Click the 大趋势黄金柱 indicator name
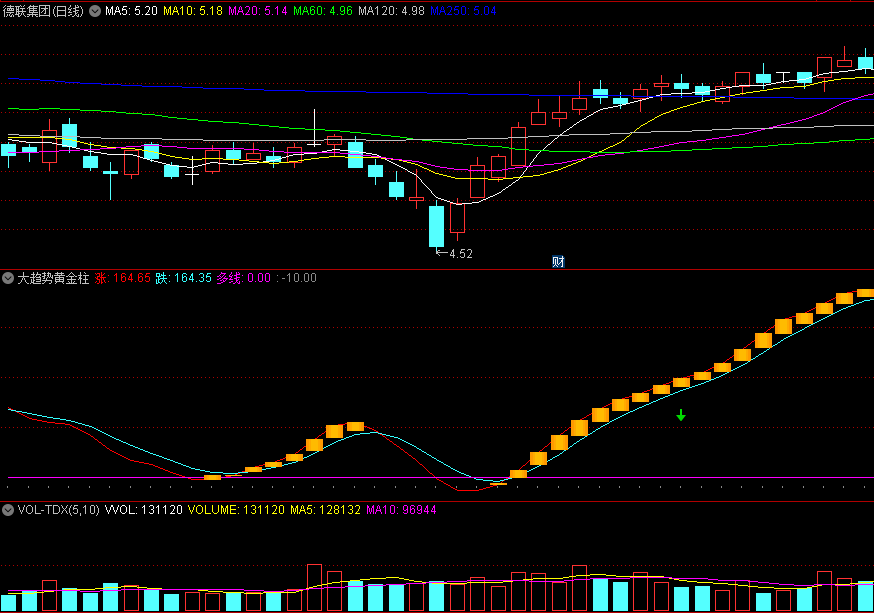This screenshot has width=874, height=613. click(53, 278)
